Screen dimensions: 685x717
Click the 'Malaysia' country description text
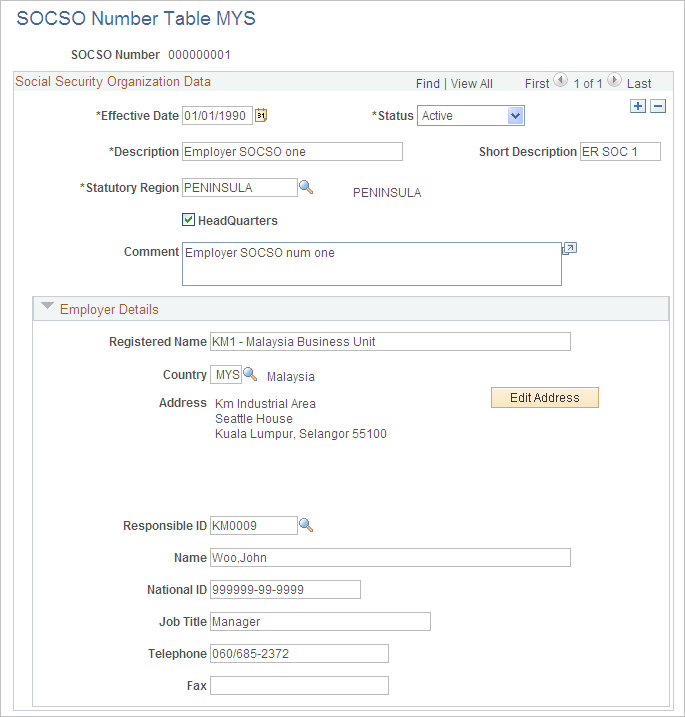coord(291,376)
